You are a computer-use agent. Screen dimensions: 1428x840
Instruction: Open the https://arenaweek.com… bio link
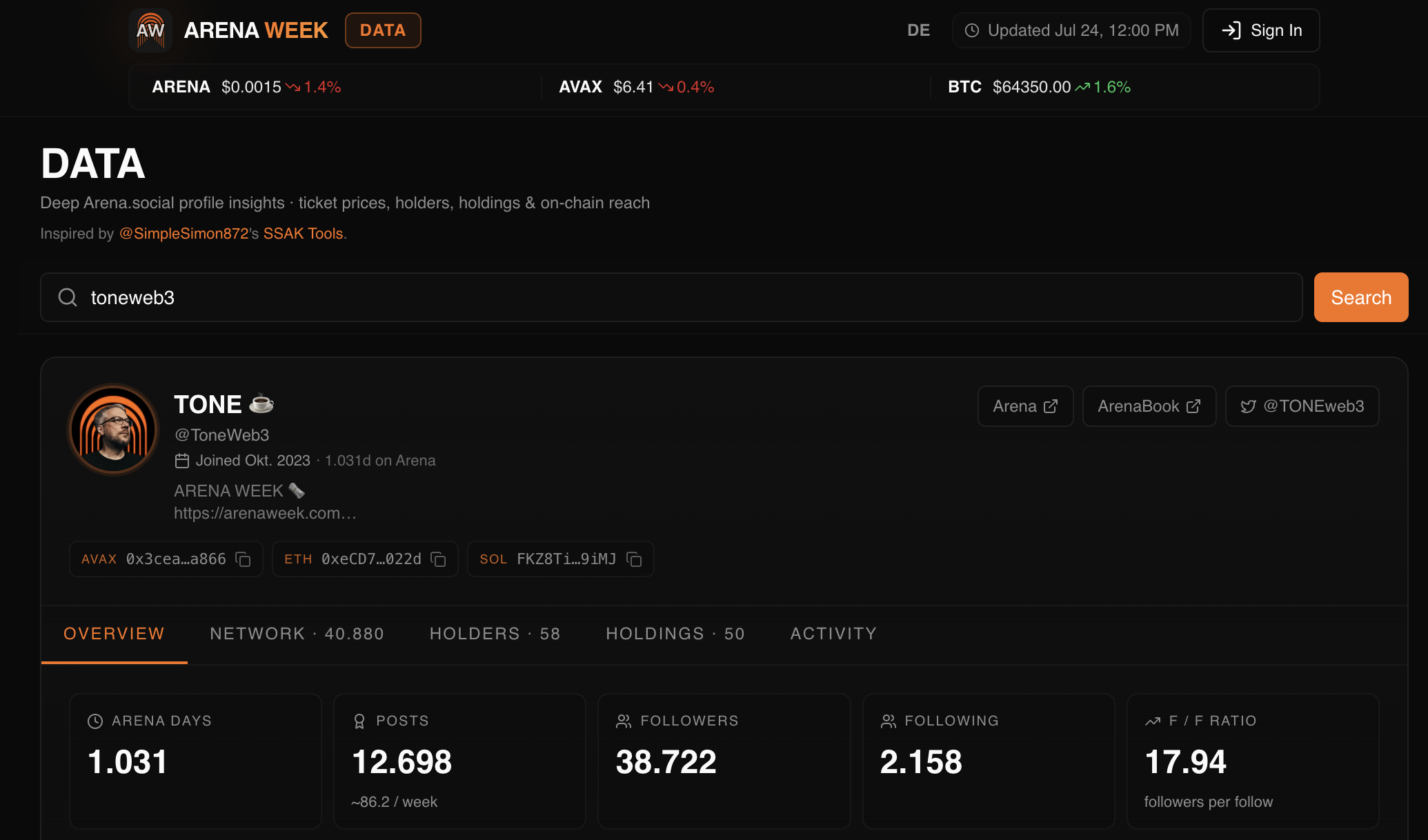pos(265,513)
